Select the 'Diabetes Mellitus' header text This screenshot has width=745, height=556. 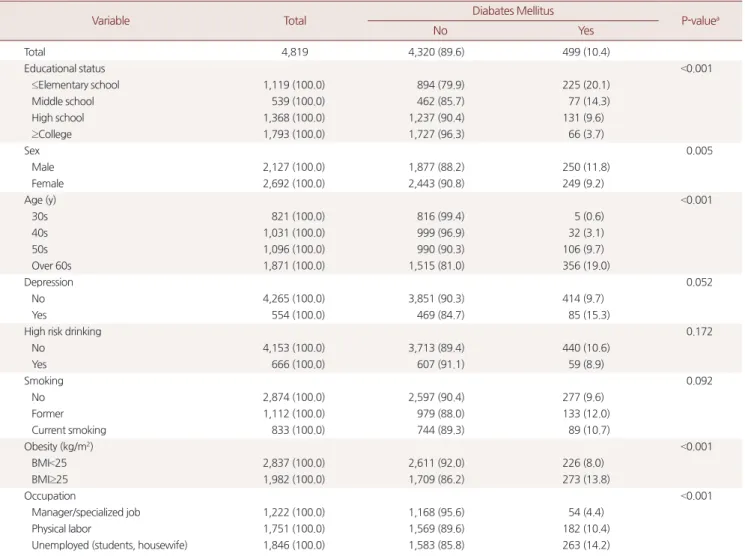[513, 10]
